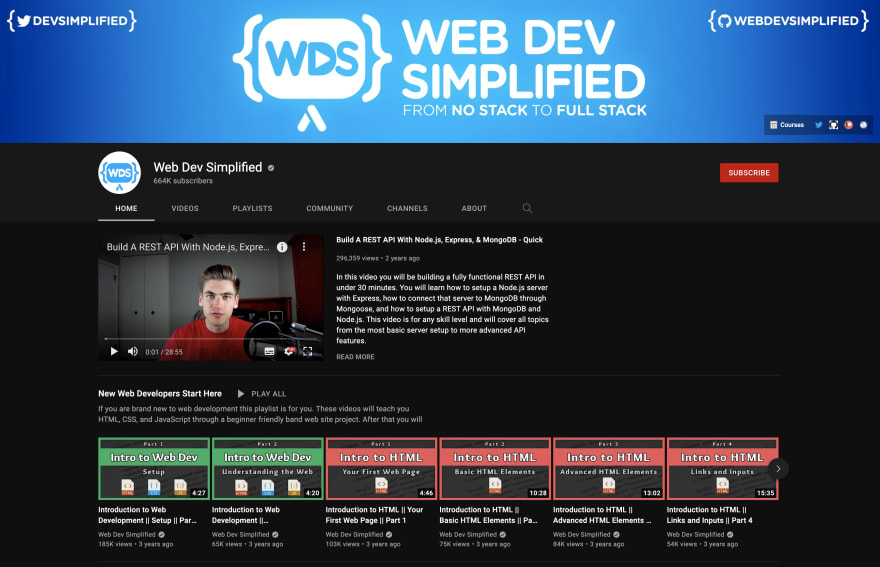Click channel name under the 54K views video
880x567 pixels.
(x=695, y=534)
